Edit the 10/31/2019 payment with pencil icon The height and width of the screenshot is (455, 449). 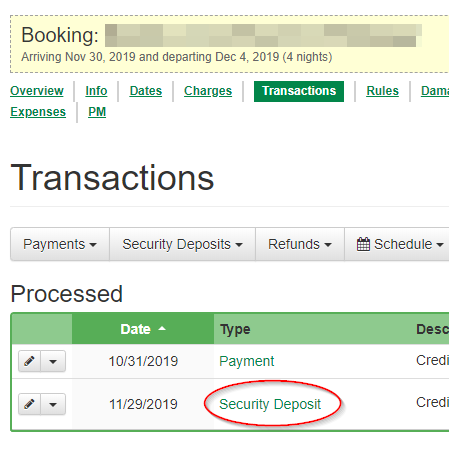tap(29, 361)
